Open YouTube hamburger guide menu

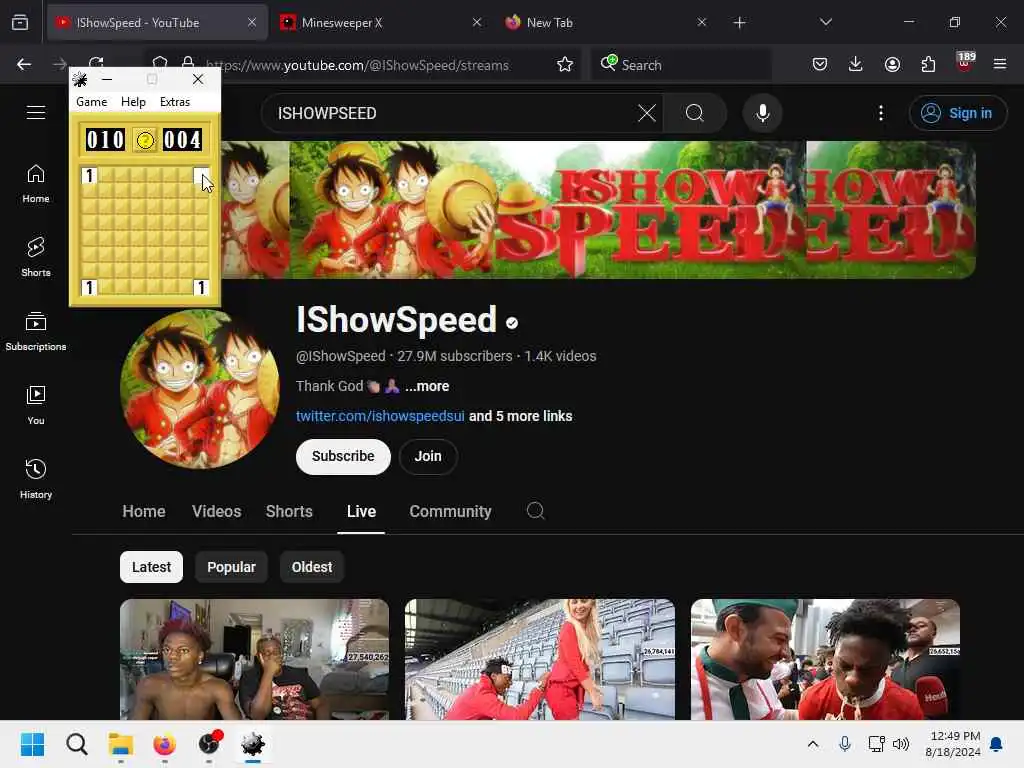36,112
